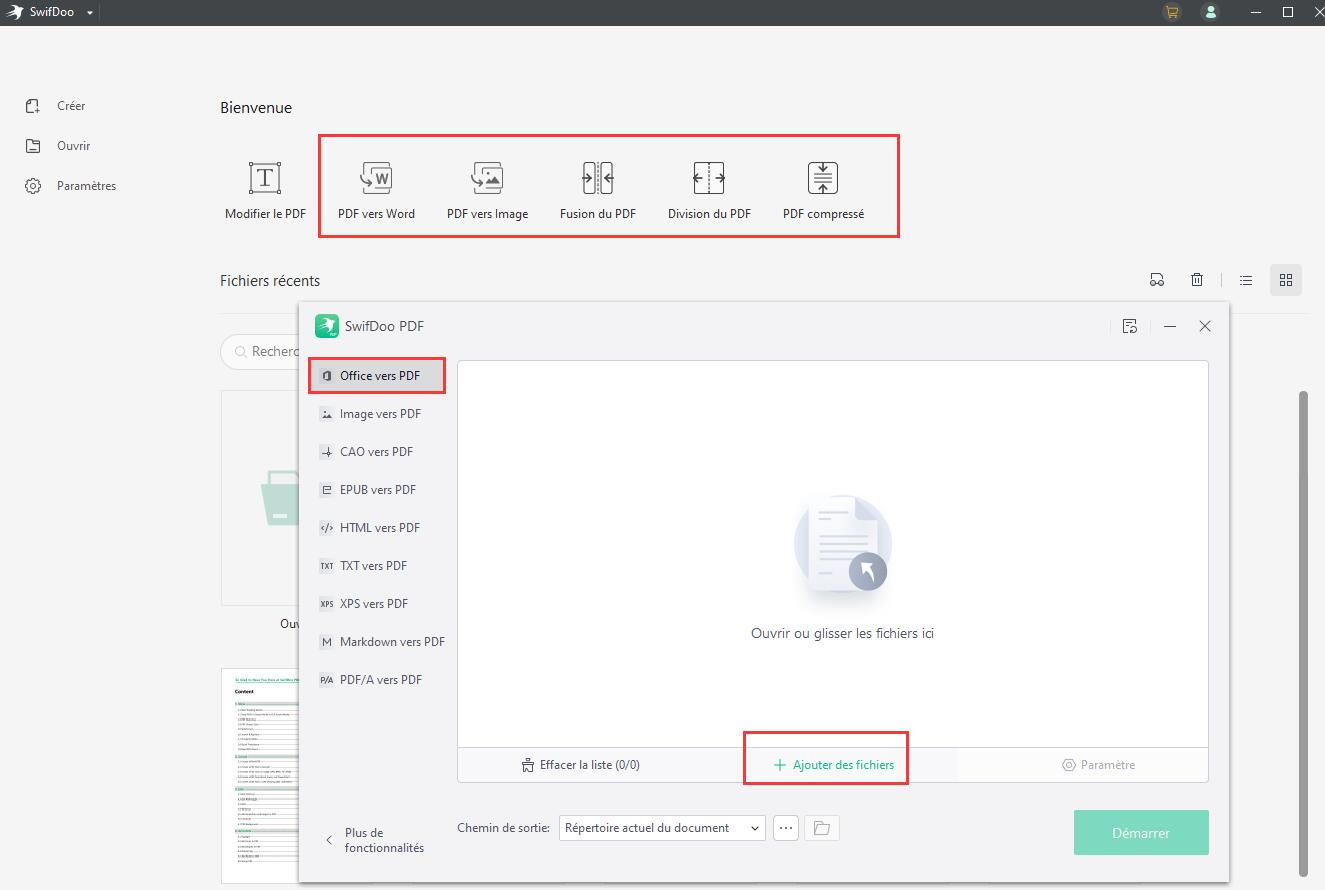Expand the SwifDoo title dropdown arrow
The height and width of the screenshot is (890, 1325).
90,13
